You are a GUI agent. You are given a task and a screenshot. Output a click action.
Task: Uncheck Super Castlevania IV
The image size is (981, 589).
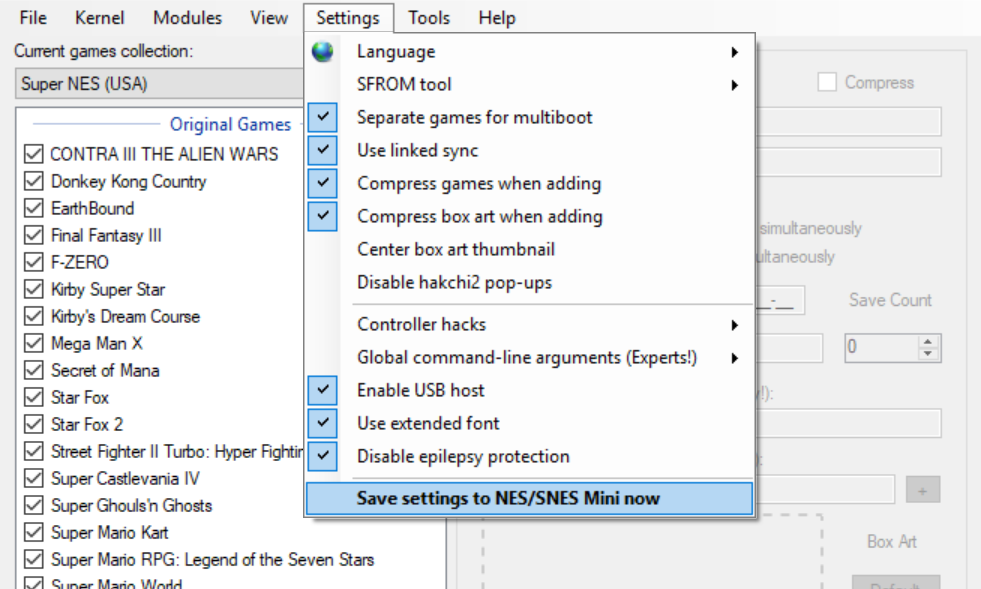pos(34,478)
